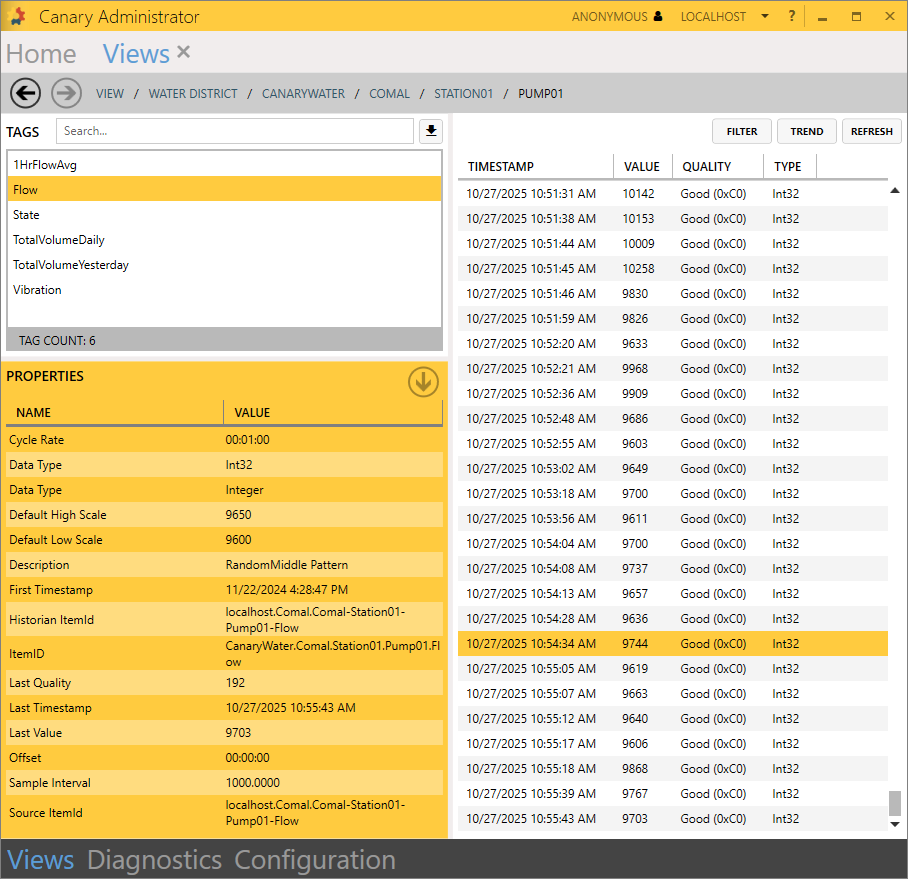Click the tags download/export icon
The height and width of the screenshot is (879, 908).
(431, 131)
